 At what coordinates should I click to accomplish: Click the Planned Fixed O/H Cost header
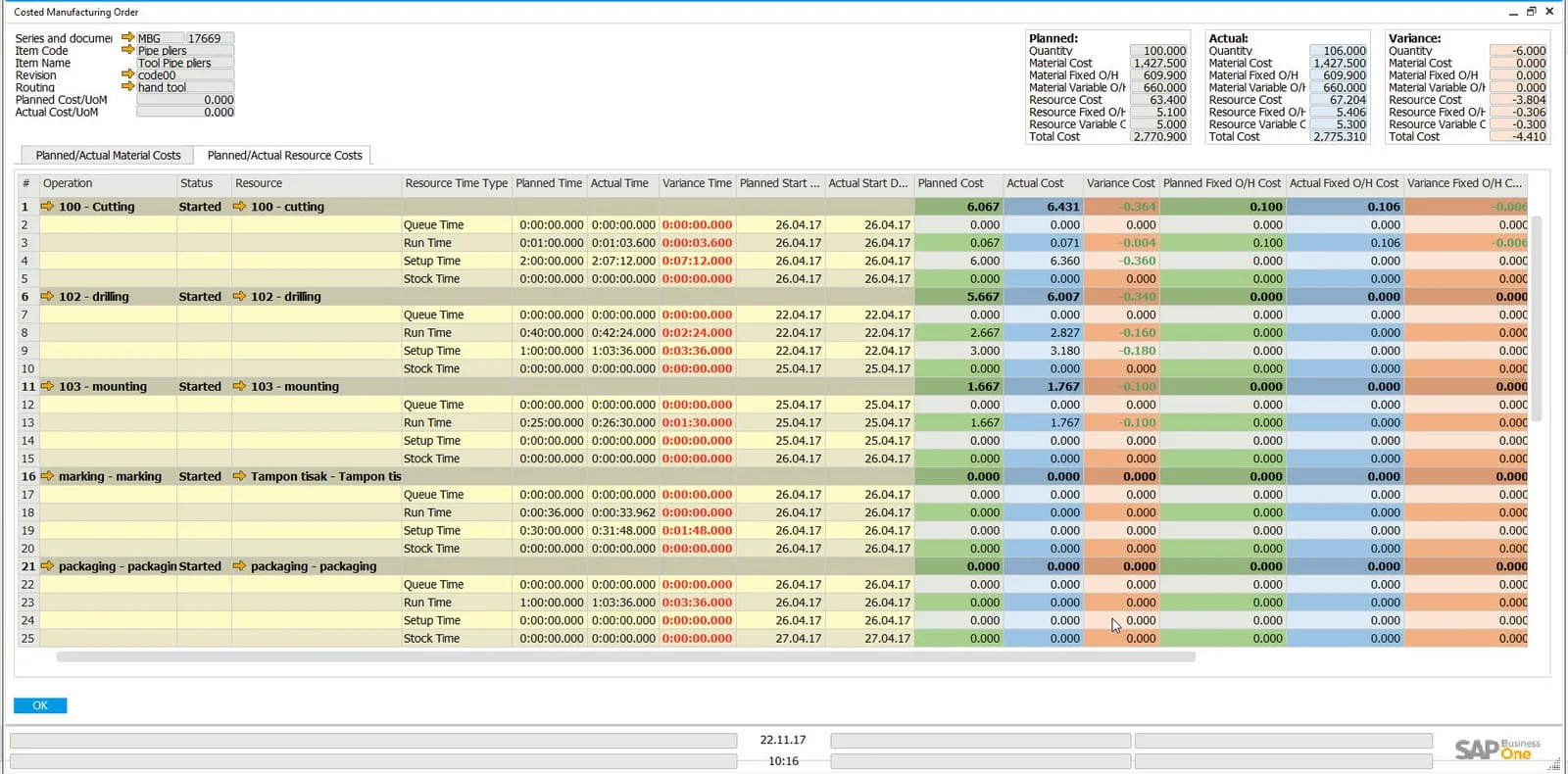coord(1222,183)
